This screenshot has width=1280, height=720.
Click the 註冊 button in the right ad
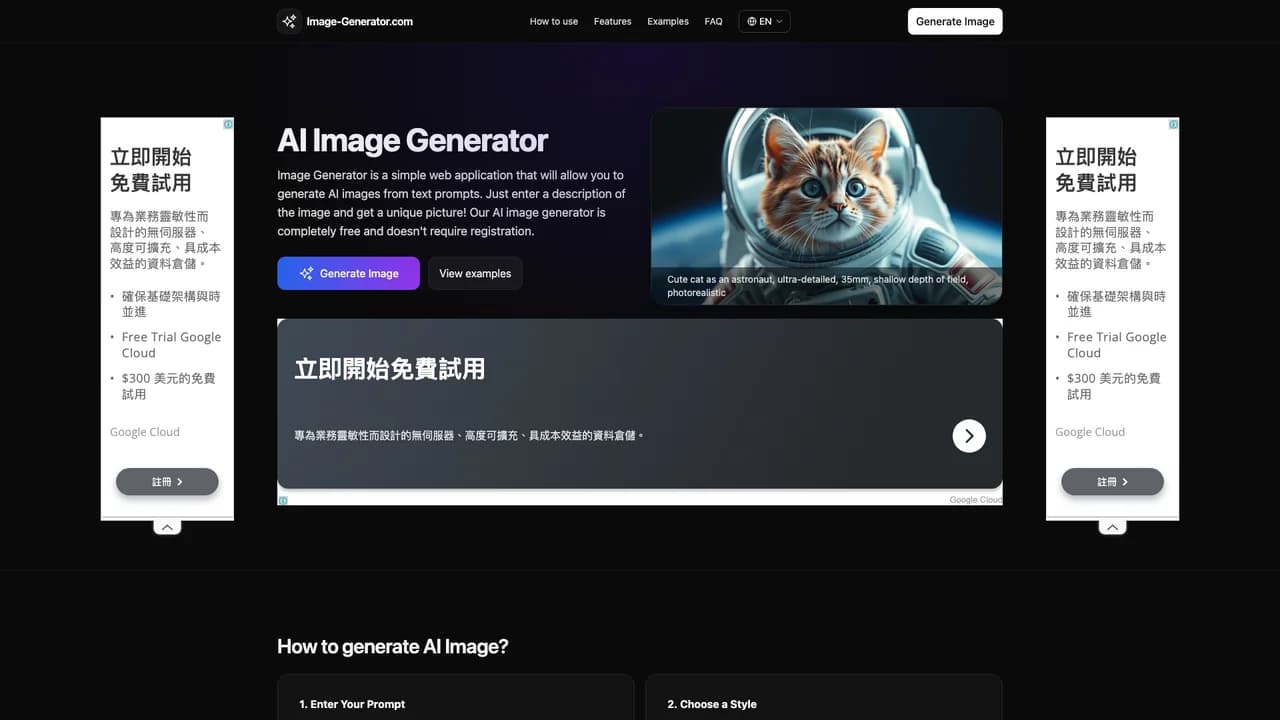point(1112,481)
